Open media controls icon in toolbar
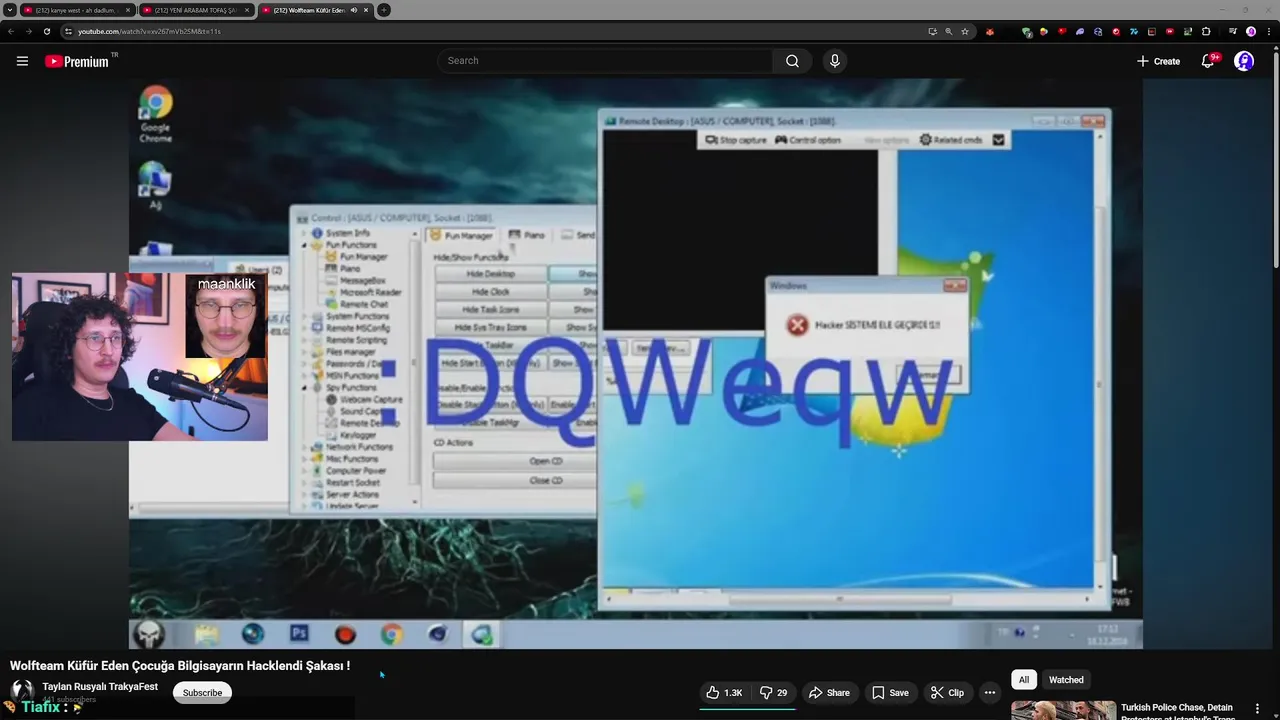The height and width of the screenshot is (720, 1280). [1232, 31]
